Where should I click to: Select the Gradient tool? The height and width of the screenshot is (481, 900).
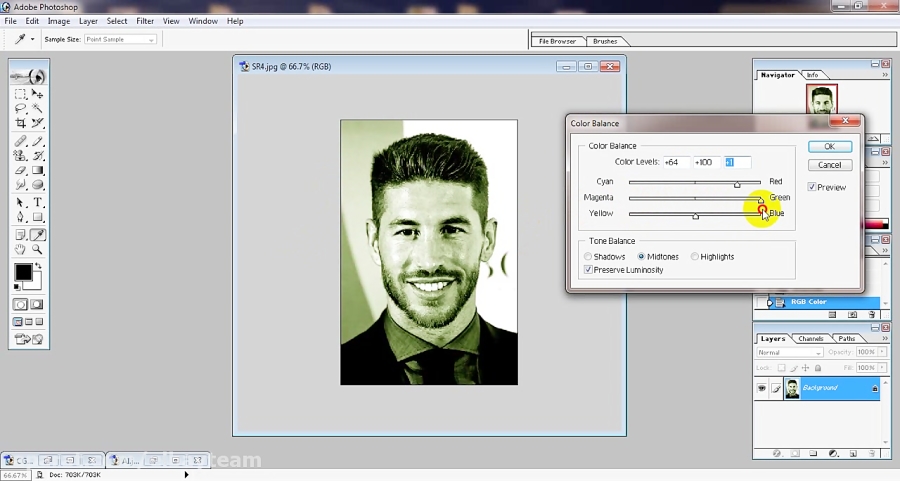tap(37, 170)
